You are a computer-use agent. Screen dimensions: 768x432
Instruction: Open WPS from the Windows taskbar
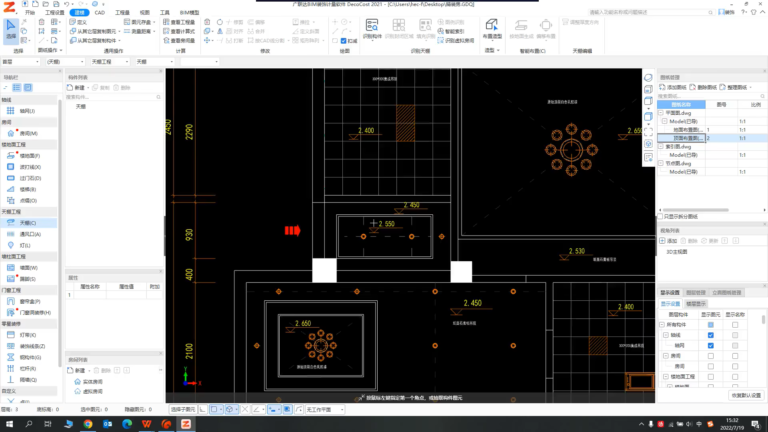point(146,424)
